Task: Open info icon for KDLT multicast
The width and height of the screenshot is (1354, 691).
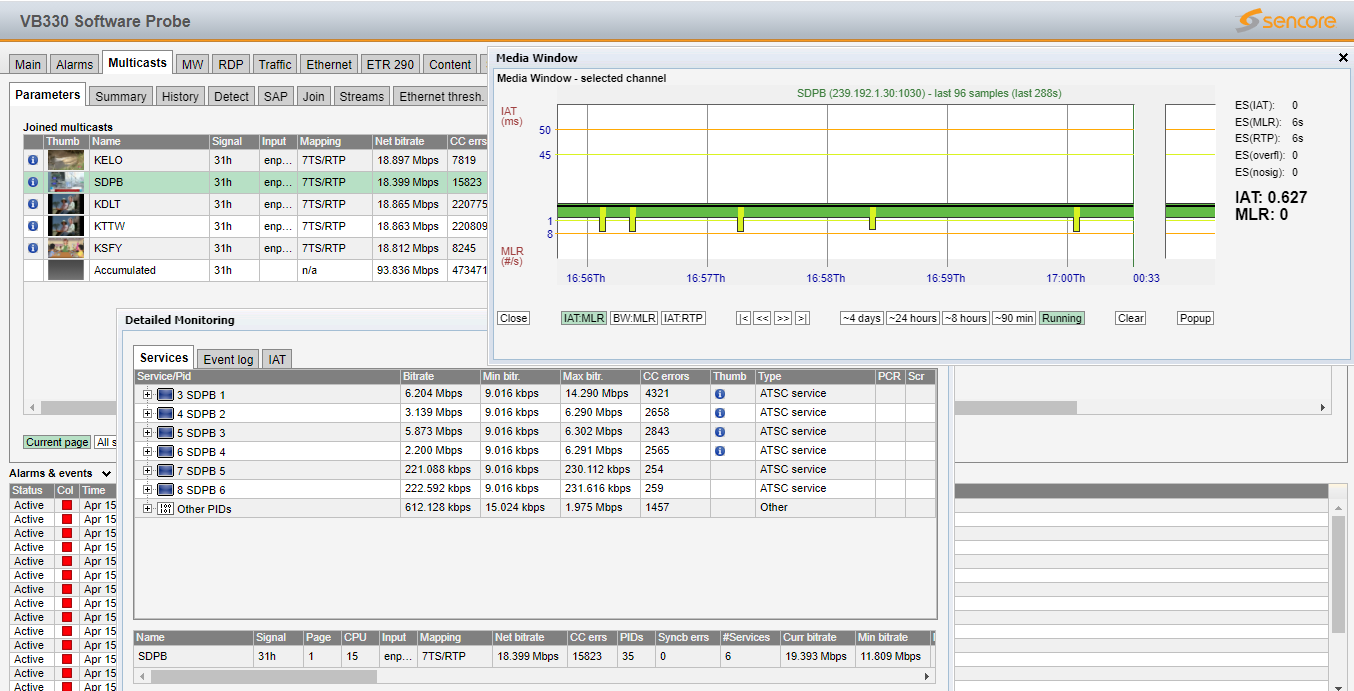Action: pos(33,204)
